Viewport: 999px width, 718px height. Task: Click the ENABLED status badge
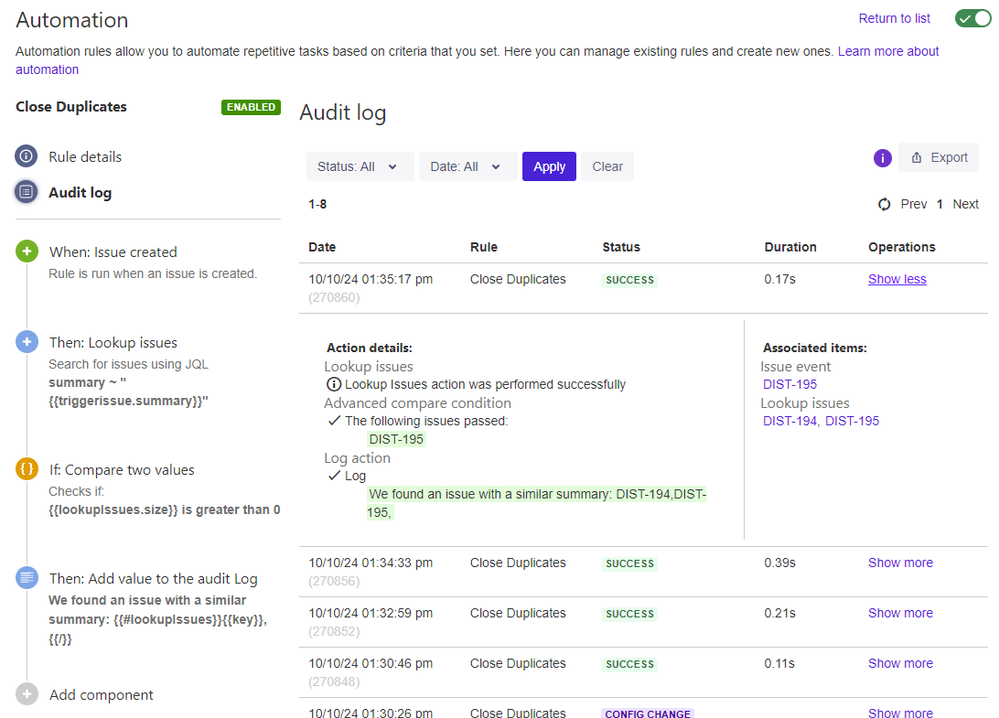click(251, 107)
